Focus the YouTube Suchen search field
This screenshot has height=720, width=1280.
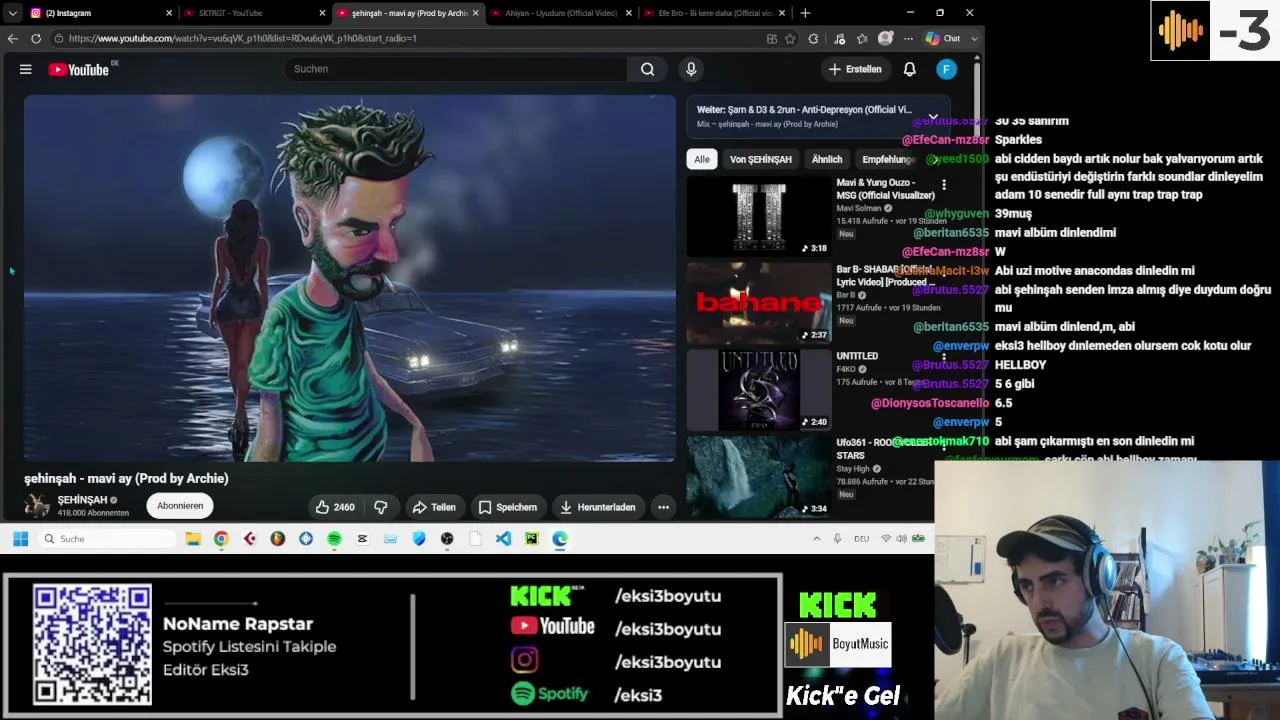456,69
